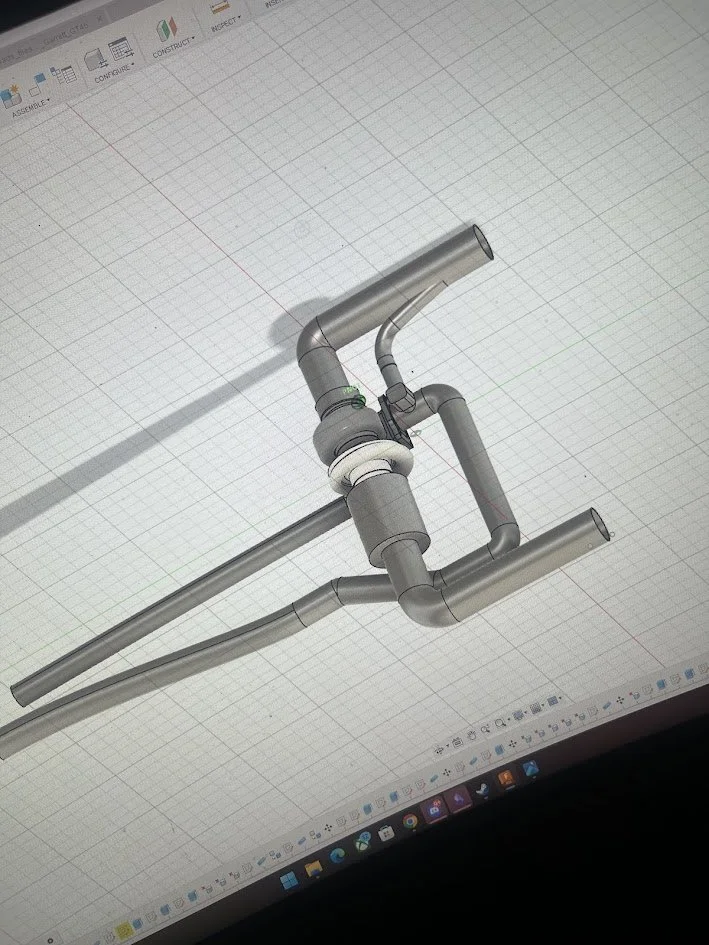Open the orange Fusion app on the taskbar
The image size is (709, 945).
point(506,779)
